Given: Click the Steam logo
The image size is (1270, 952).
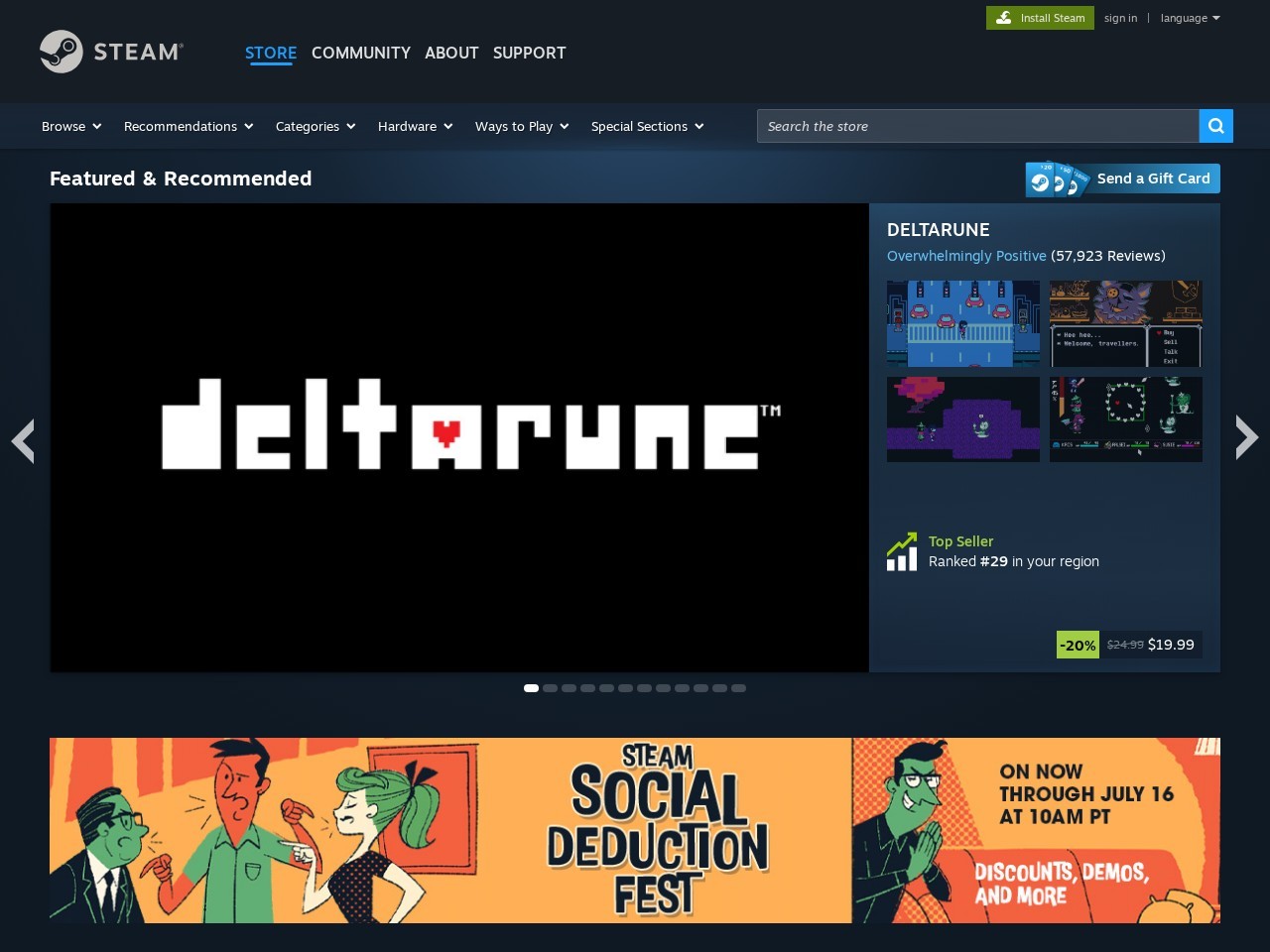Looking at the screenshot, I should (111, 52).
